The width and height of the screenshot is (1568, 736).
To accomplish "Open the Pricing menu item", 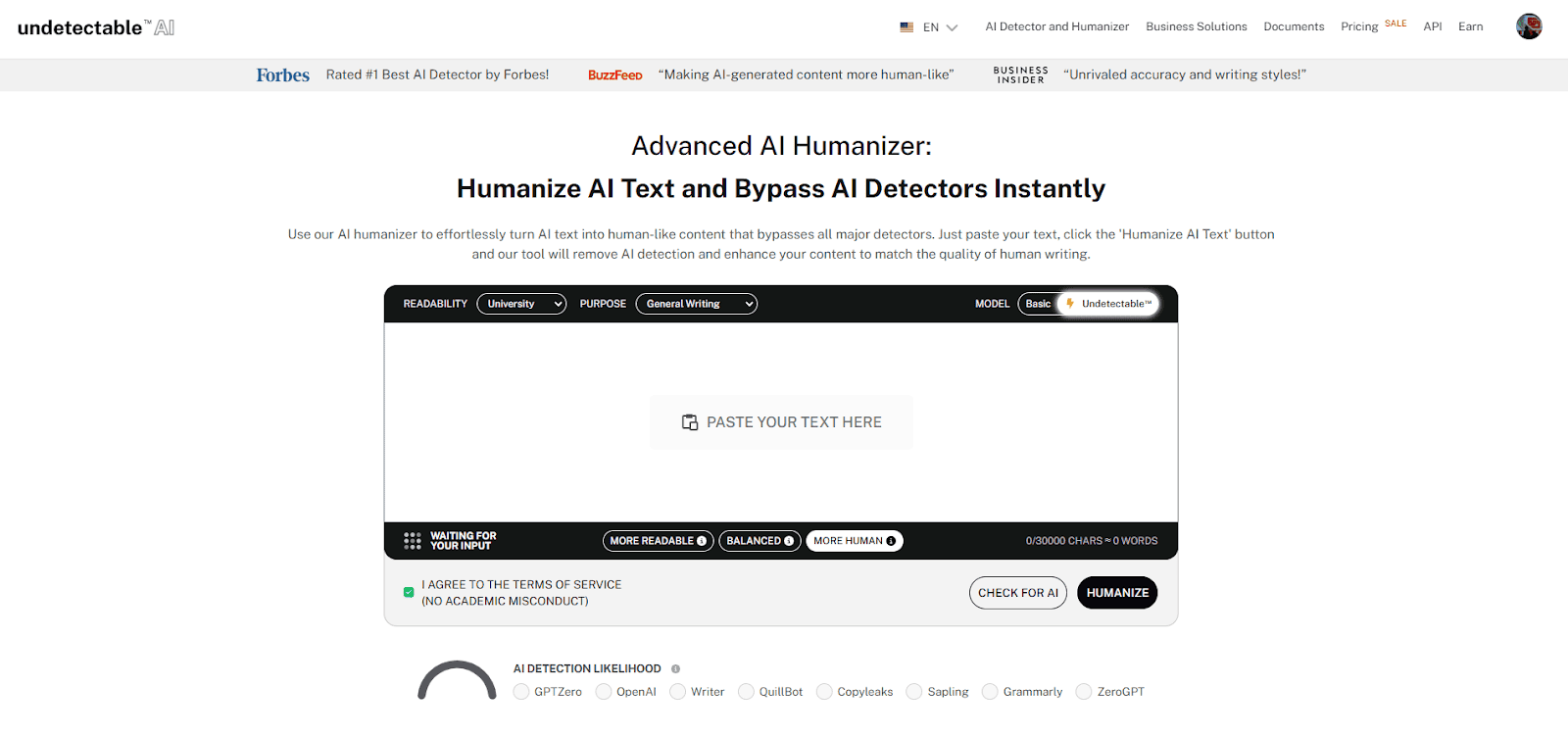I will [x=1358, y=26].
